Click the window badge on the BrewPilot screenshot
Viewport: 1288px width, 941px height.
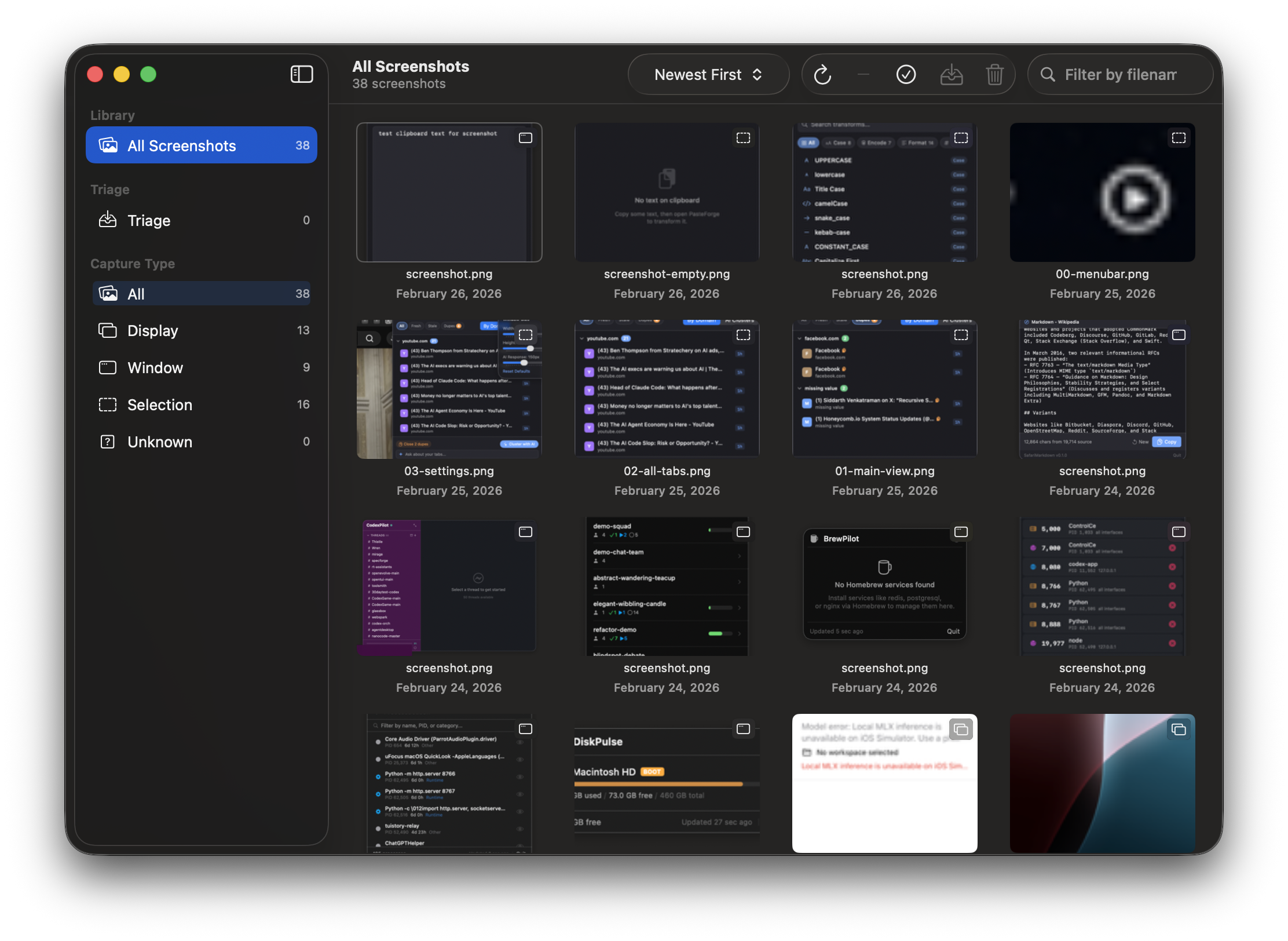pos(961,531)
